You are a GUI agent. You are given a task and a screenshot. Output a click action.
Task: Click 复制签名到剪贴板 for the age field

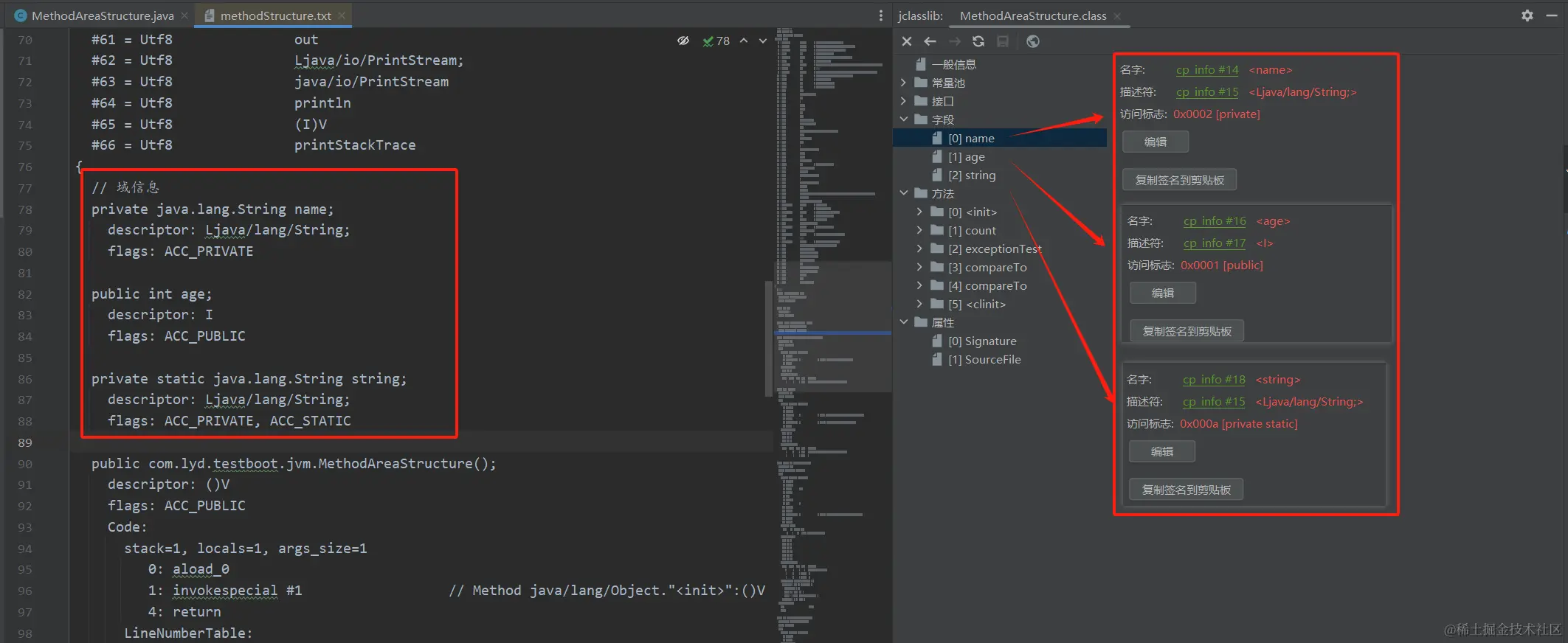point(1187,331)
